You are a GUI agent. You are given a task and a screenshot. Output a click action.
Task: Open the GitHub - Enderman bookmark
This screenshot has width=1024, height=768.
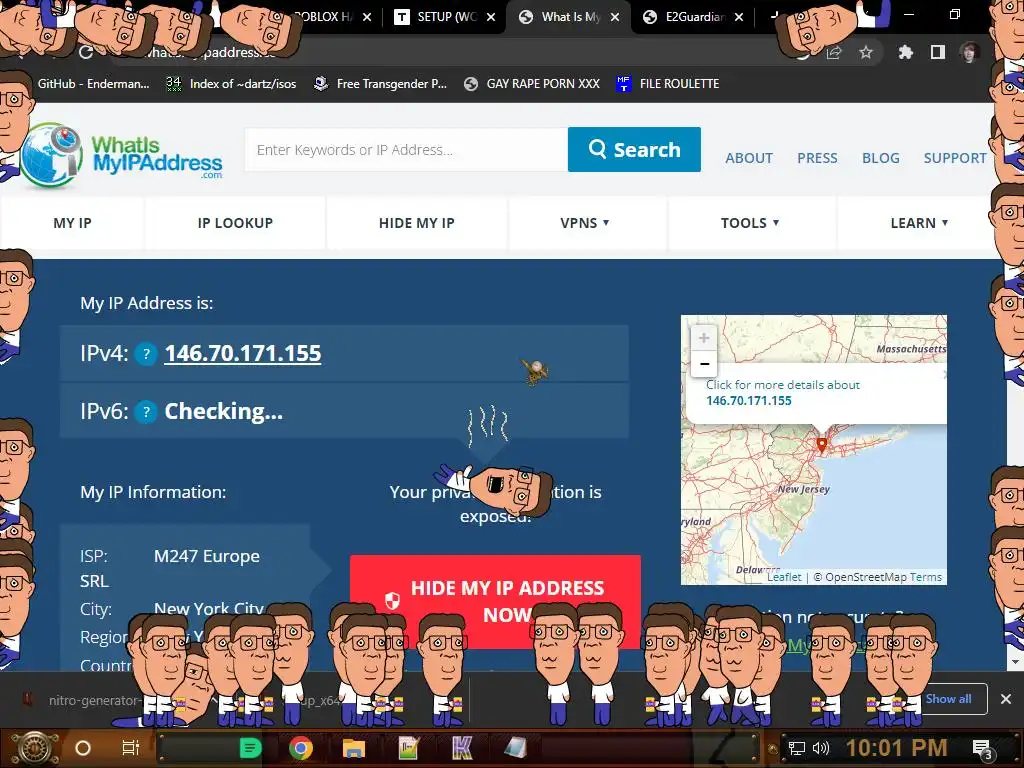(x=93, y=84)
